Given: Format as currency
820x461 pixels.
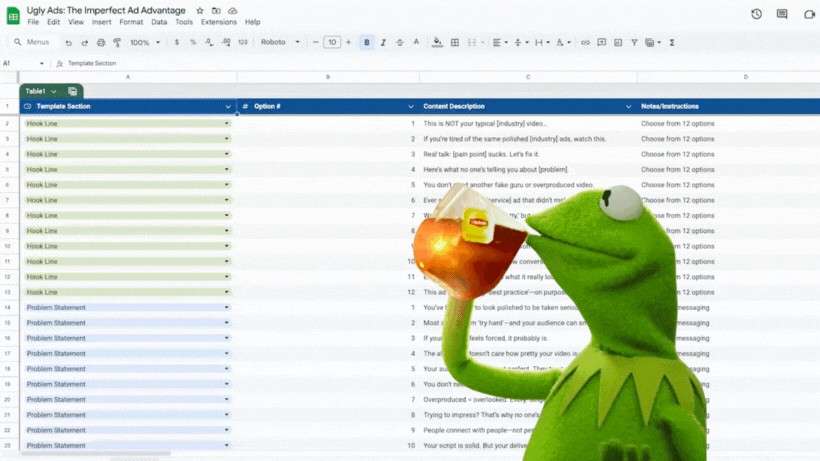Looking at the screenshot, I should (x=177, y=42).
